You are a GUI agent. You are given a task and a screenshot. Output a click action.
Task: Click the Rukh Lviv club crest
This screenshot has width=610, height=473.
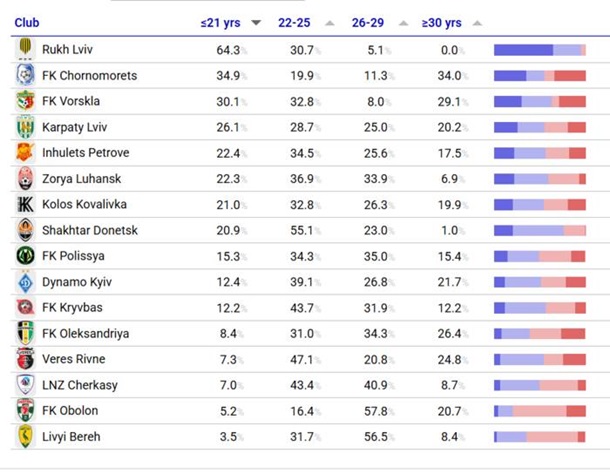pos(25,50)
